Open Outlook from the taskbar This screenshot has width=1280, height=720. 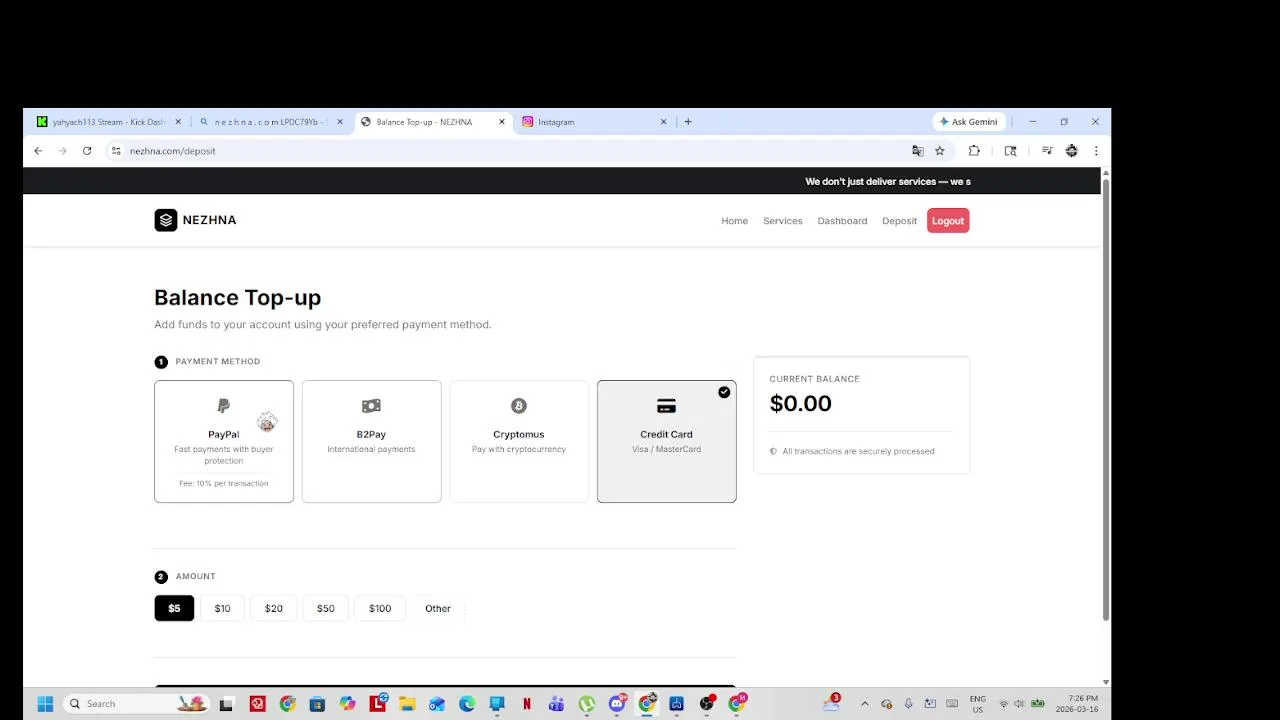tap(437, 704)
